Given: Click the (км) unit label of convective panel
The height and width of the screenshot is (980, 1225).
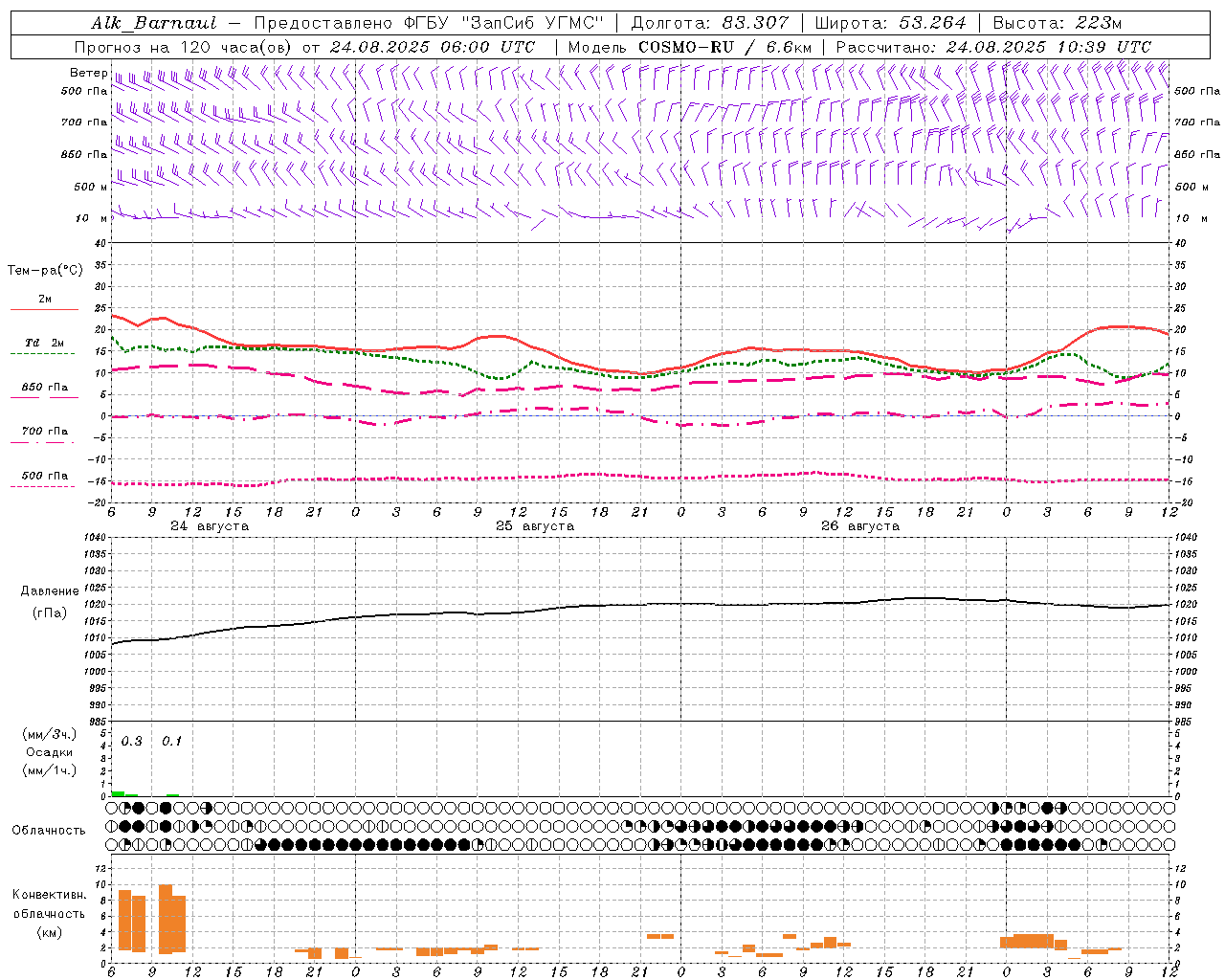Looking at the screenshot, I should (x=50, y=932).
